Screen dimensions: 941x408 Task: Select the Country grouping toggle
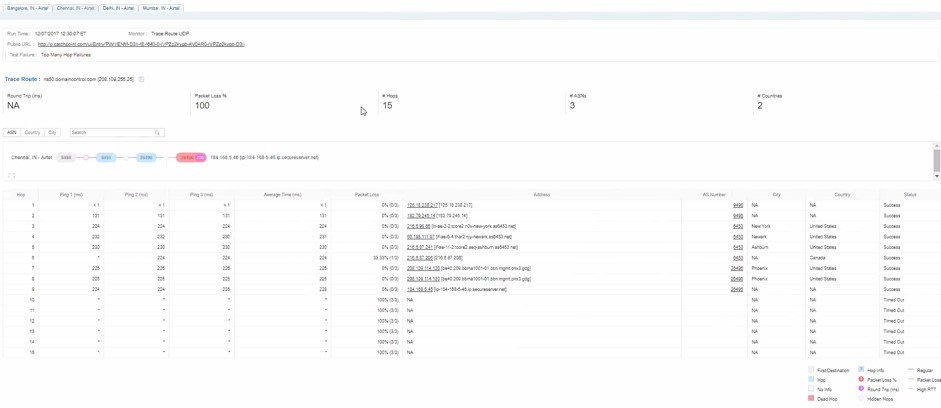click(32, 132)
